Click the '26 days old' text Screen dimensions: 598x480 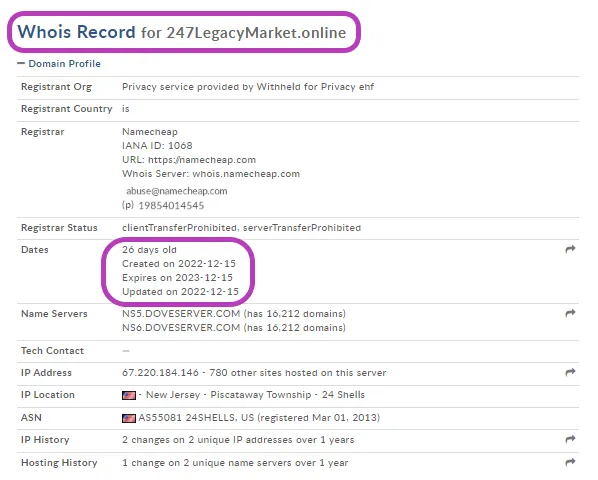tap(149, 250)
